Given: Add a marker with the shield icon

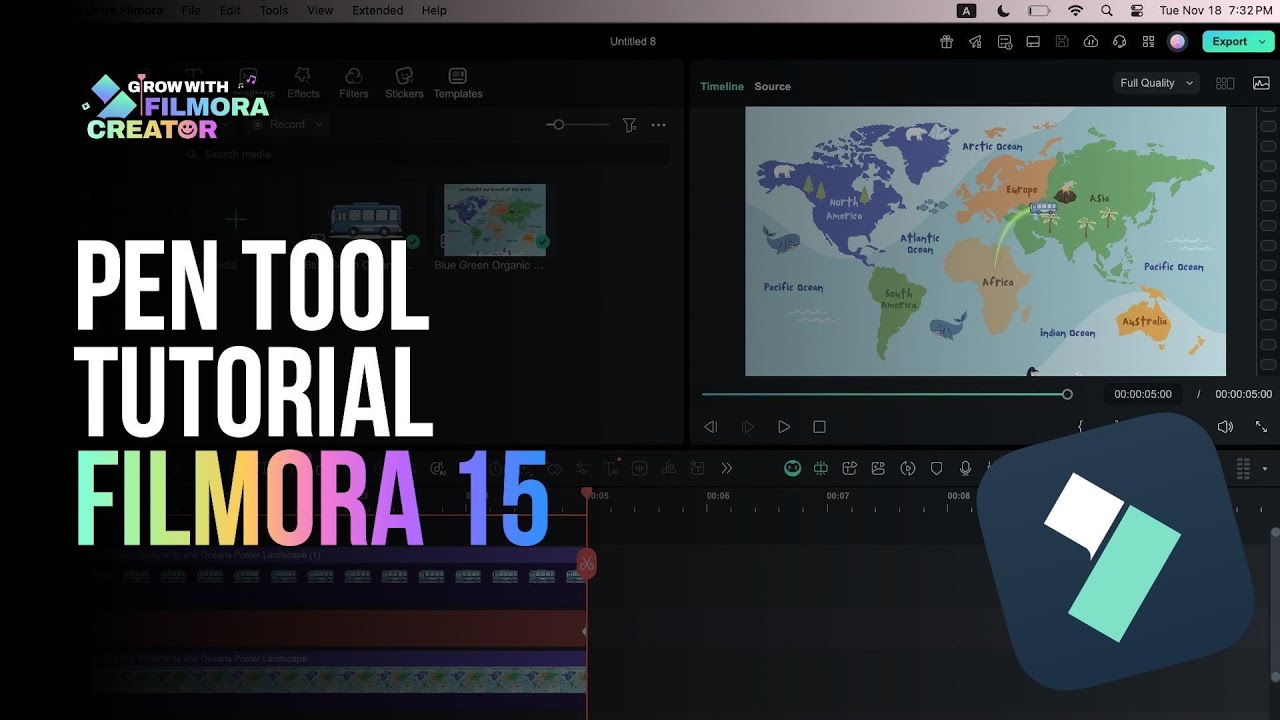Looking at the screenshot, I should pyautogui.click(x=937, y=468).
